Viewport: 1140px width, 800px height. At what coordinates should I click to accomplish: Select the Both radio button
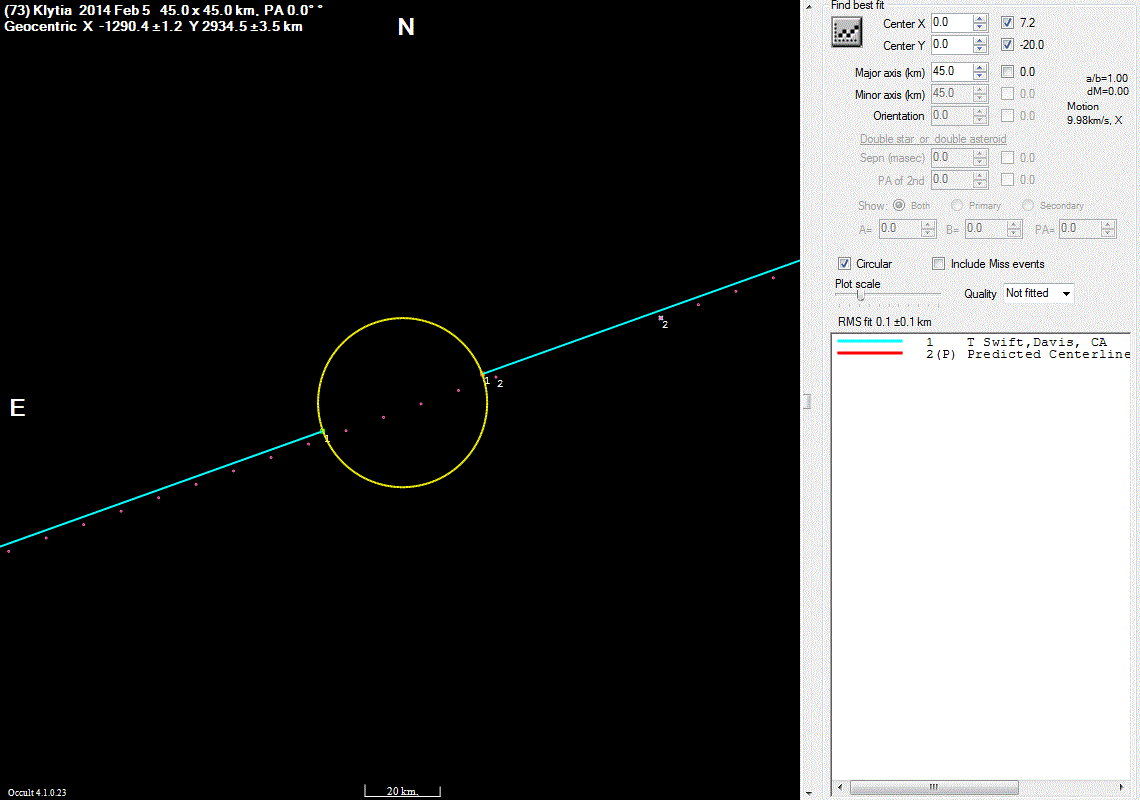[899, 205]
